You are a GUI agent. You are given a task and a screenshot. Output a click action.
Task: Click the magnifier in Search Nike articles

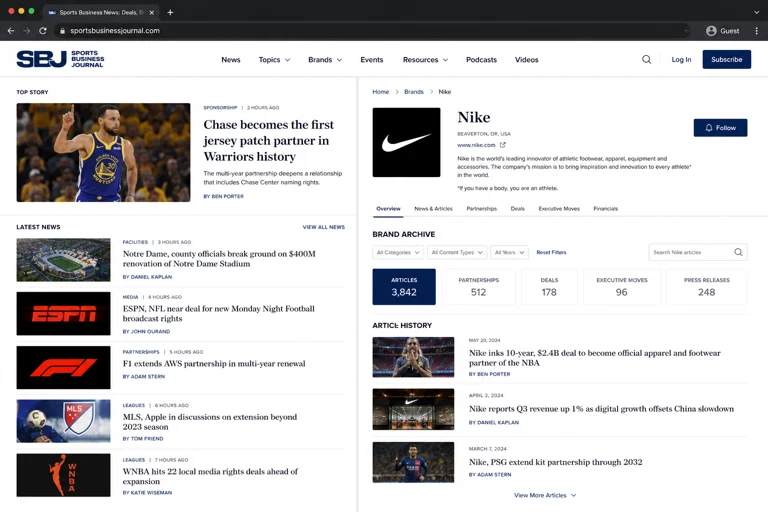pyautogui.click(x=738, y=252)
